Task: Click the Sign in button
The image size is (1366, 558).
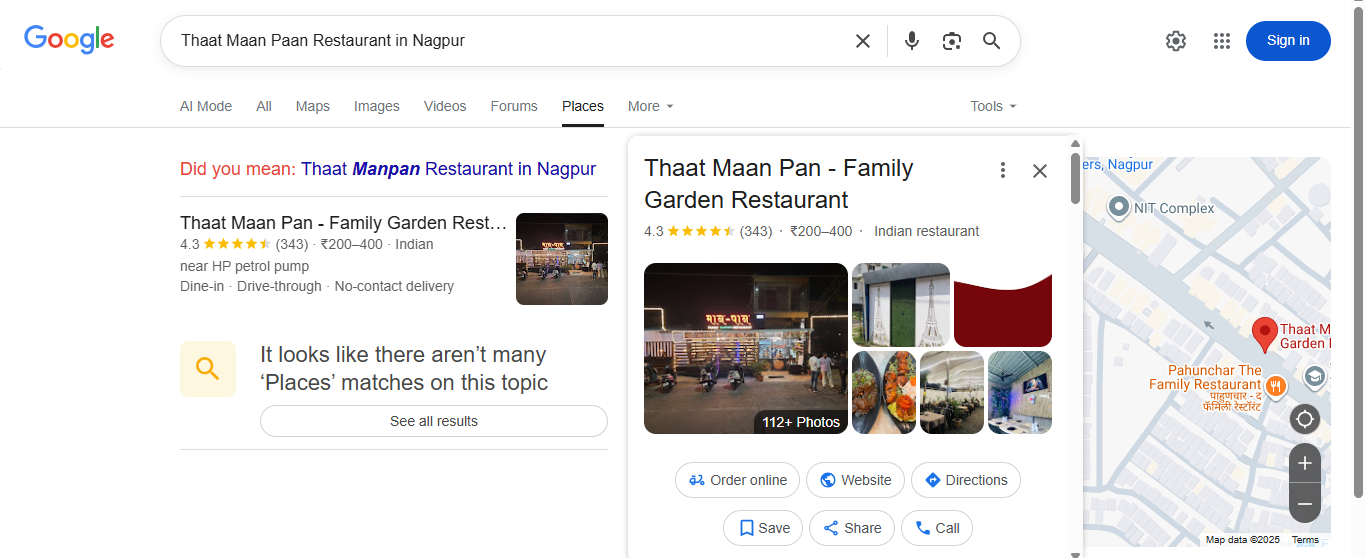Action: [1287, 41]
